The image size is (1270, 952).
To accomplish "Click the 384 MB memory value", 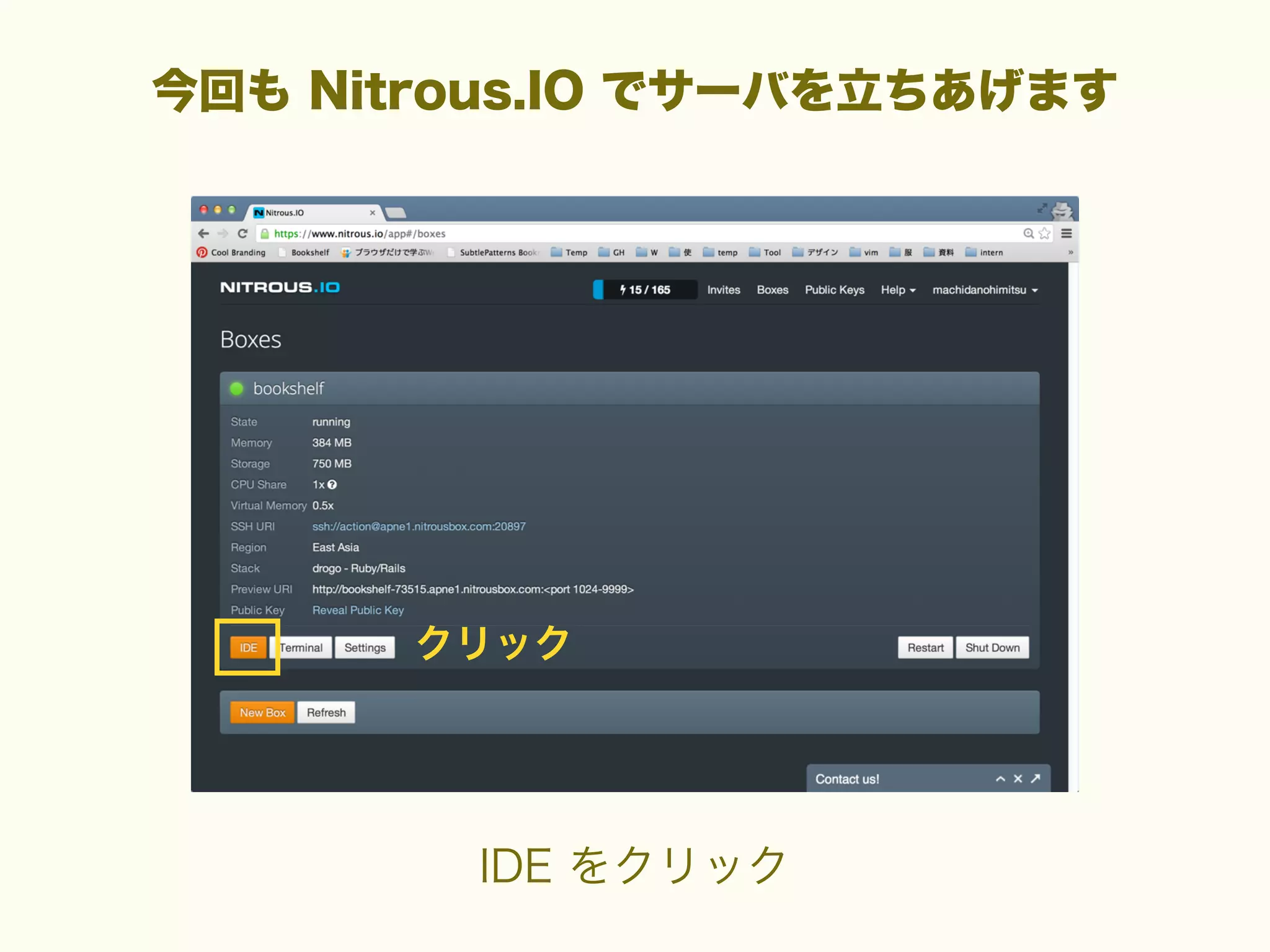I will tap(332, 443).
